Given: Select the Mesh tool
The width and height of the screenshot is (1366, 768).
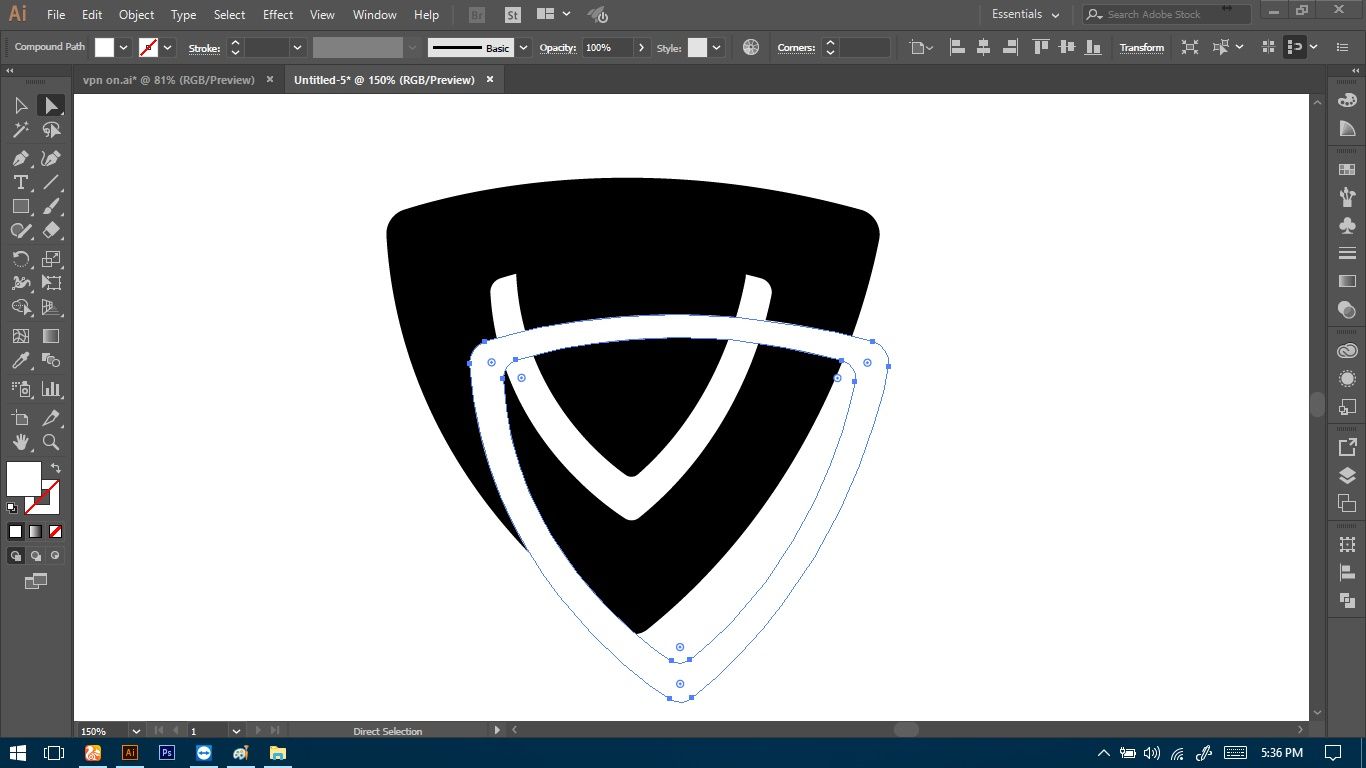Looking at the screenshot, I should tap(20, 336).
